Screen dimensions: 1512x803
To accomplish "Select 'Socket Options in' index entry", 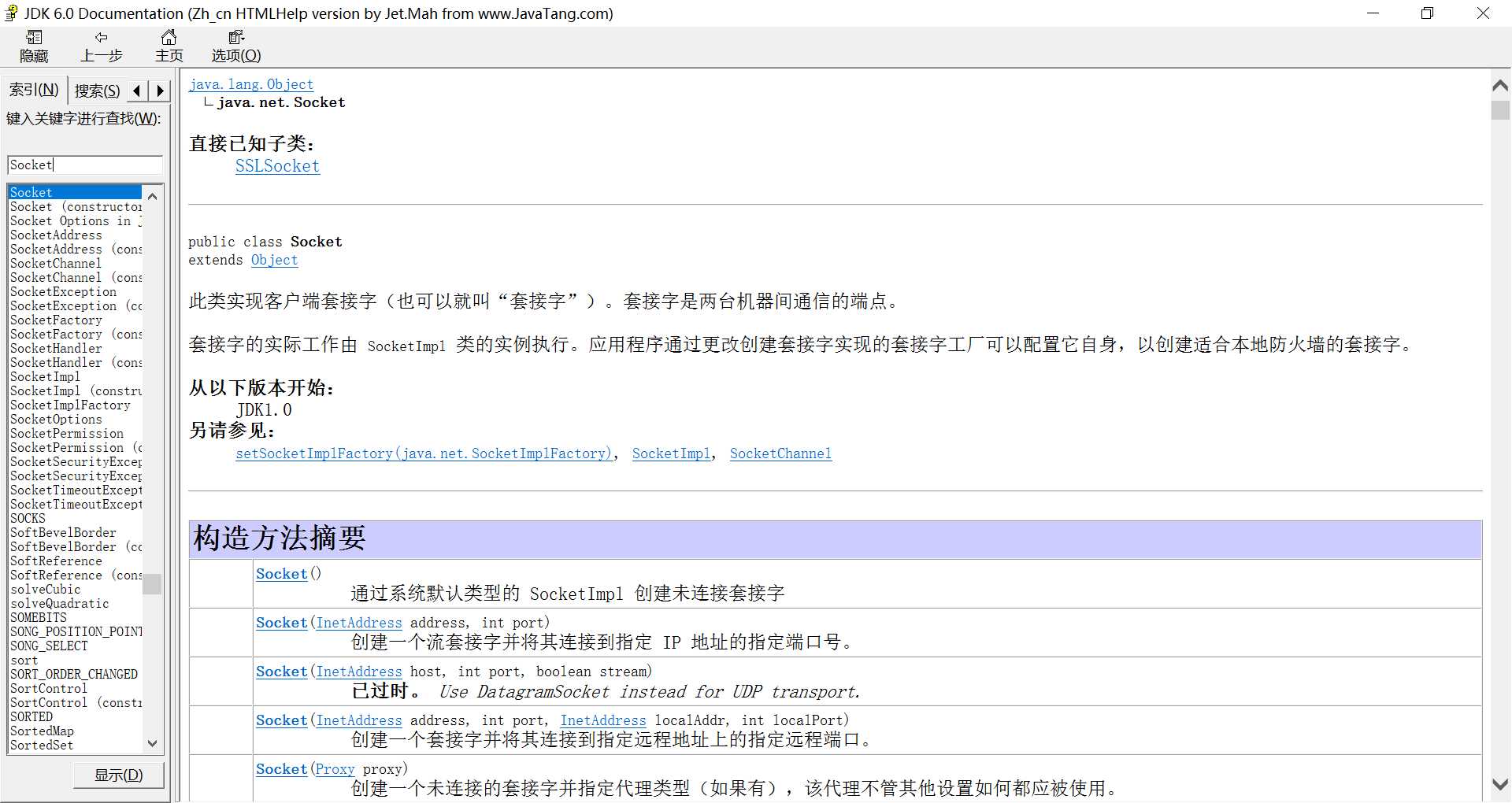I will [x=76, y=220].
